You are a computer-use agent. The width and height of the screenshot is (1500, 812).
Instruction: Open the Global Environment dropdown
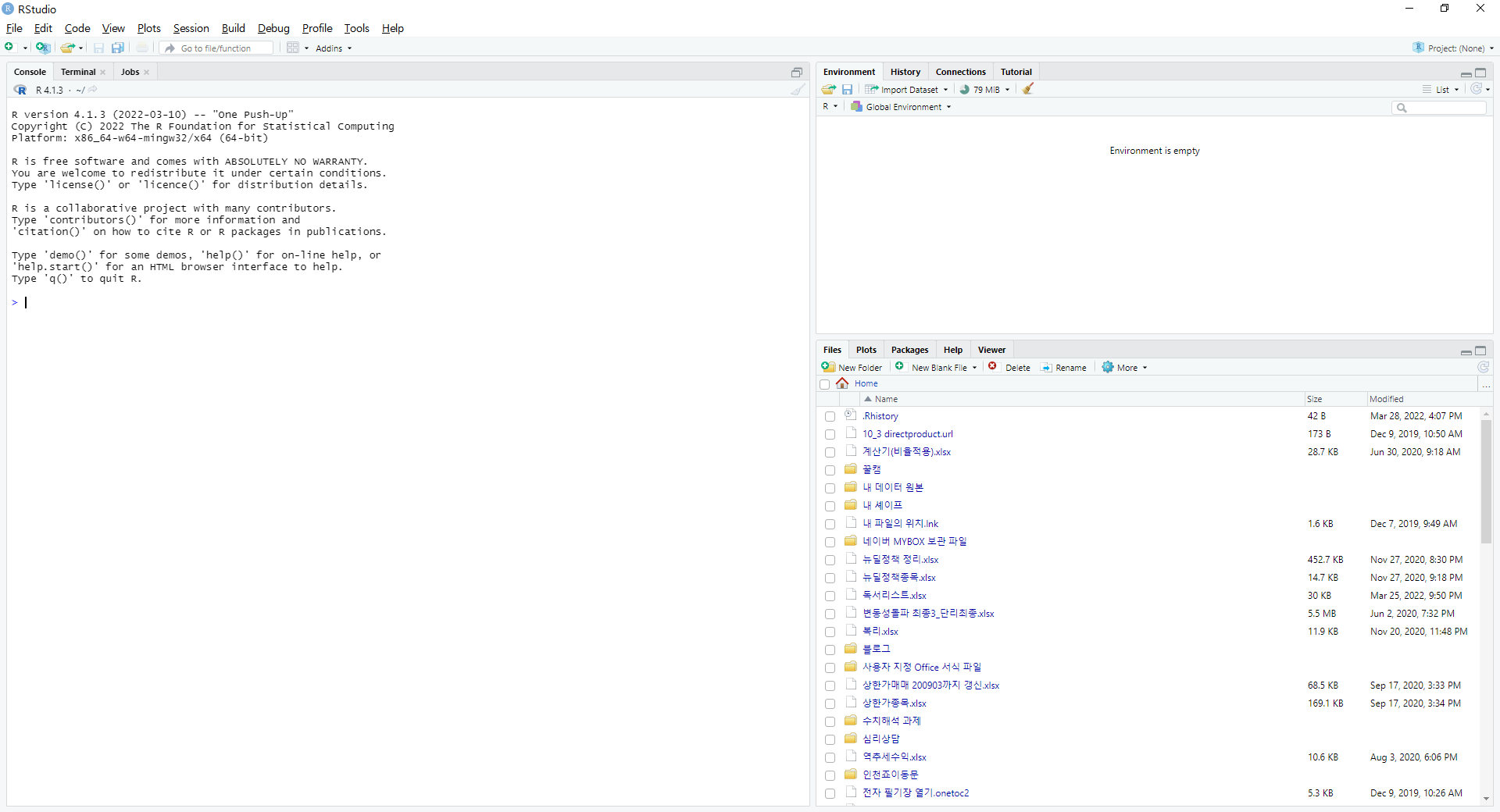[x=901, y=107]
